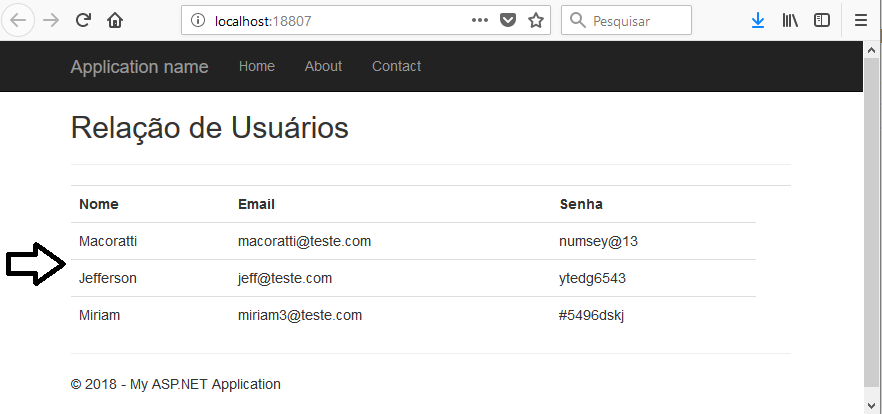The width and height of the screenshot is (882, 414).
Task: Open the Firefox hamburger menu
Action: pyautogui.click(x=861, y=21)
